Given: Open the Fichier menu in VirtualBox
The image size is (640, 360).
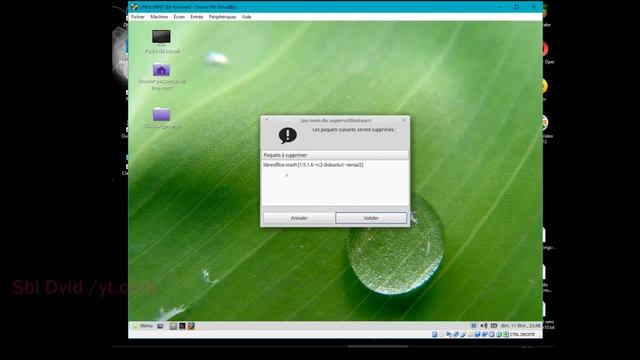Looking at the screenshot, I should coord(138,17).
